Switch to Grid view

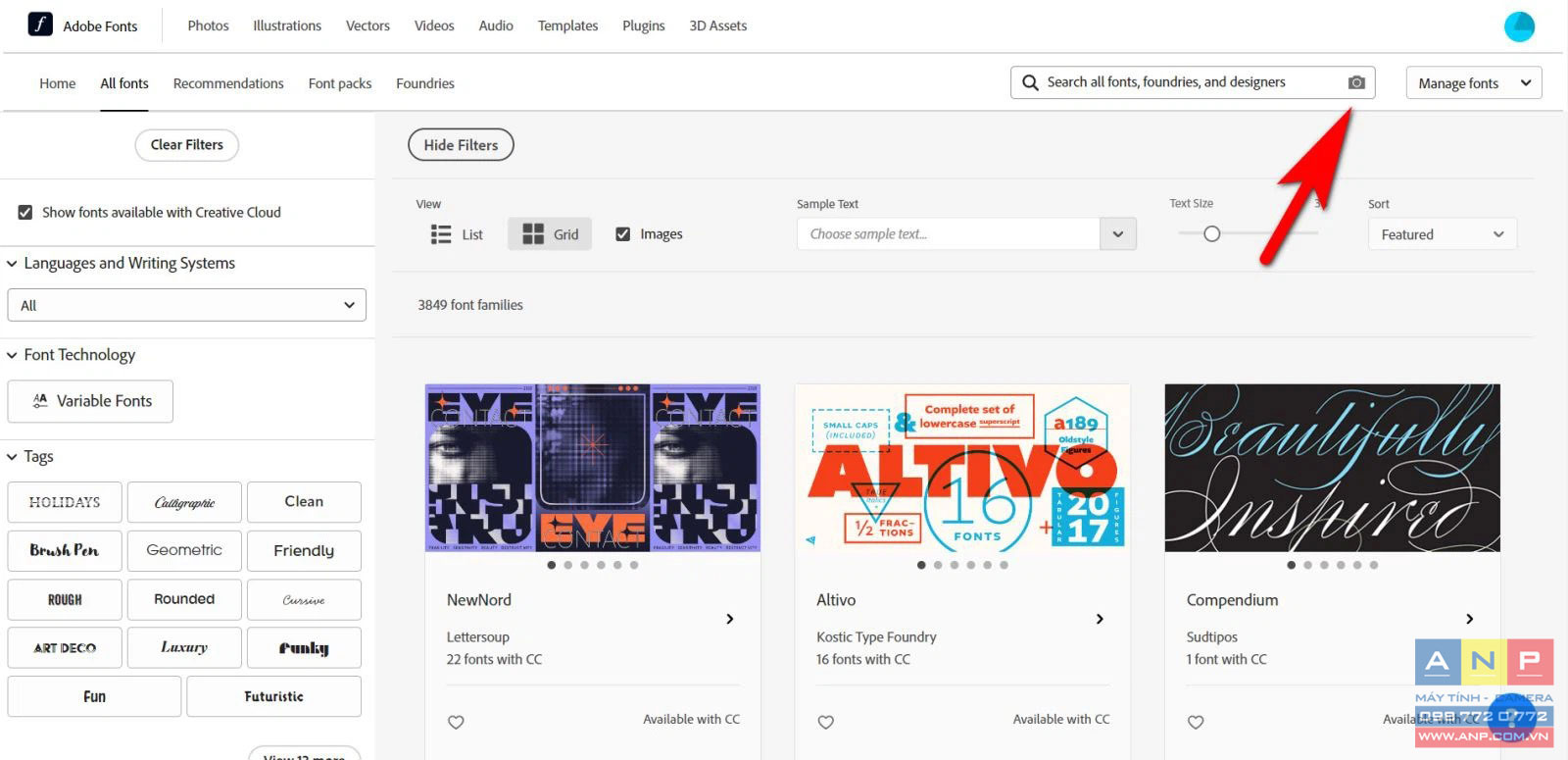tap(550, 234)
